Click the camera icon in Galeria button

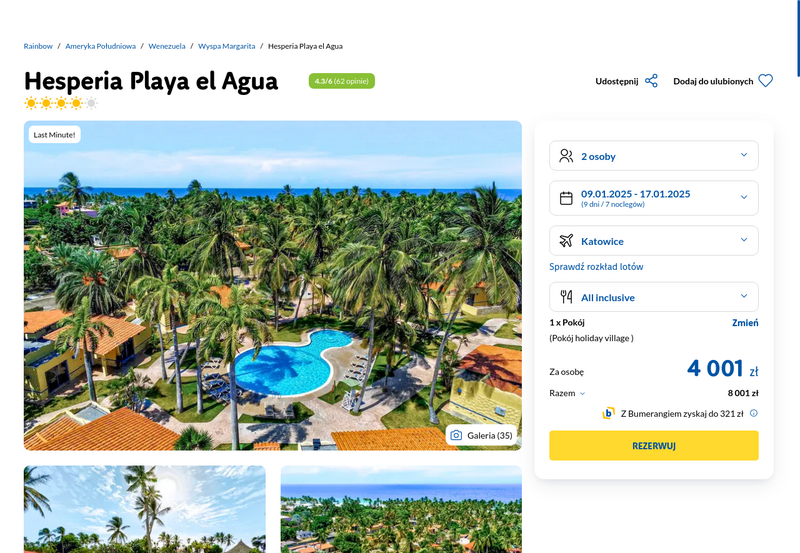pyautogui.click(x=456, y=435)
